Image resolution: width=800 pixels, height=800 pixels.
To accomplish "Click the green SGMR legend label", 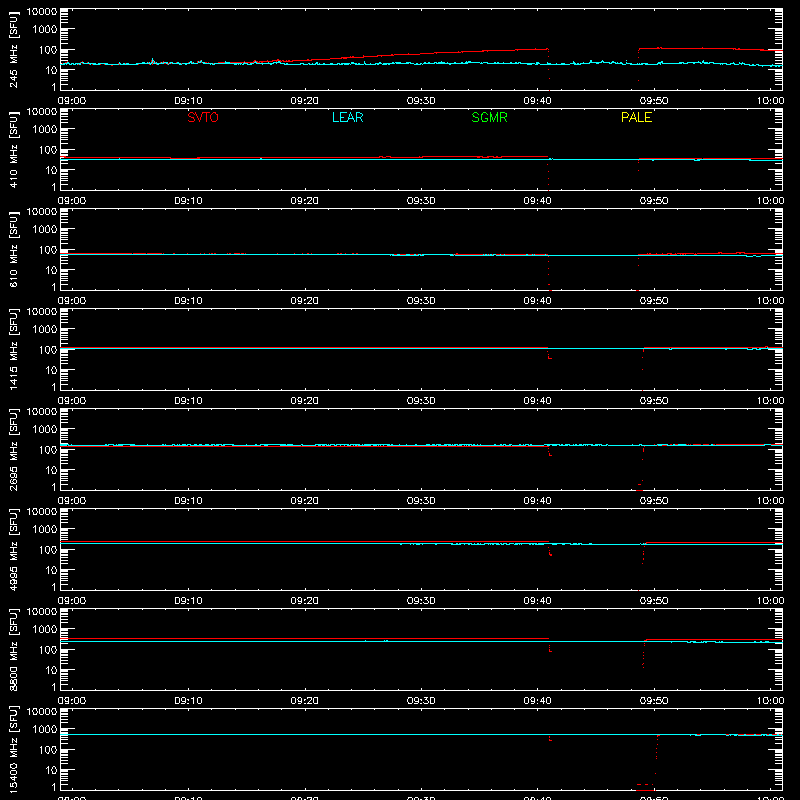I will click(489, 117).
